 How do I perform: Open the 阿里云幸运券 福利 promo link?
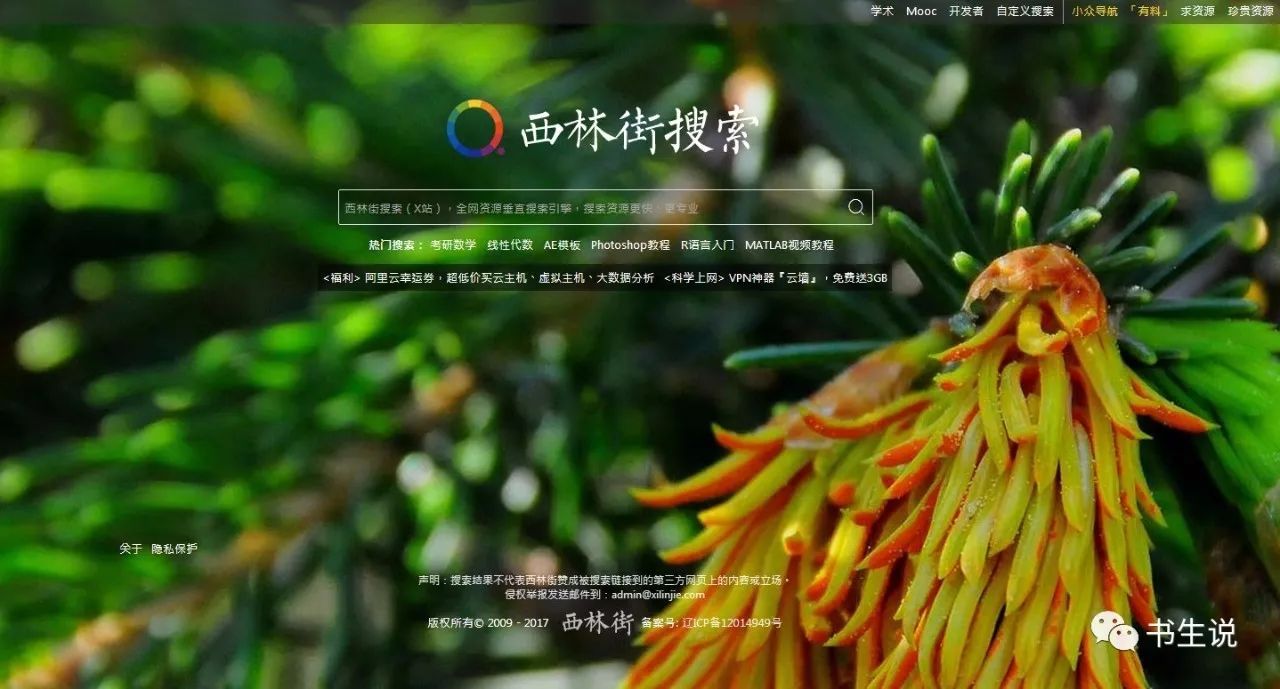click(488, 278)
